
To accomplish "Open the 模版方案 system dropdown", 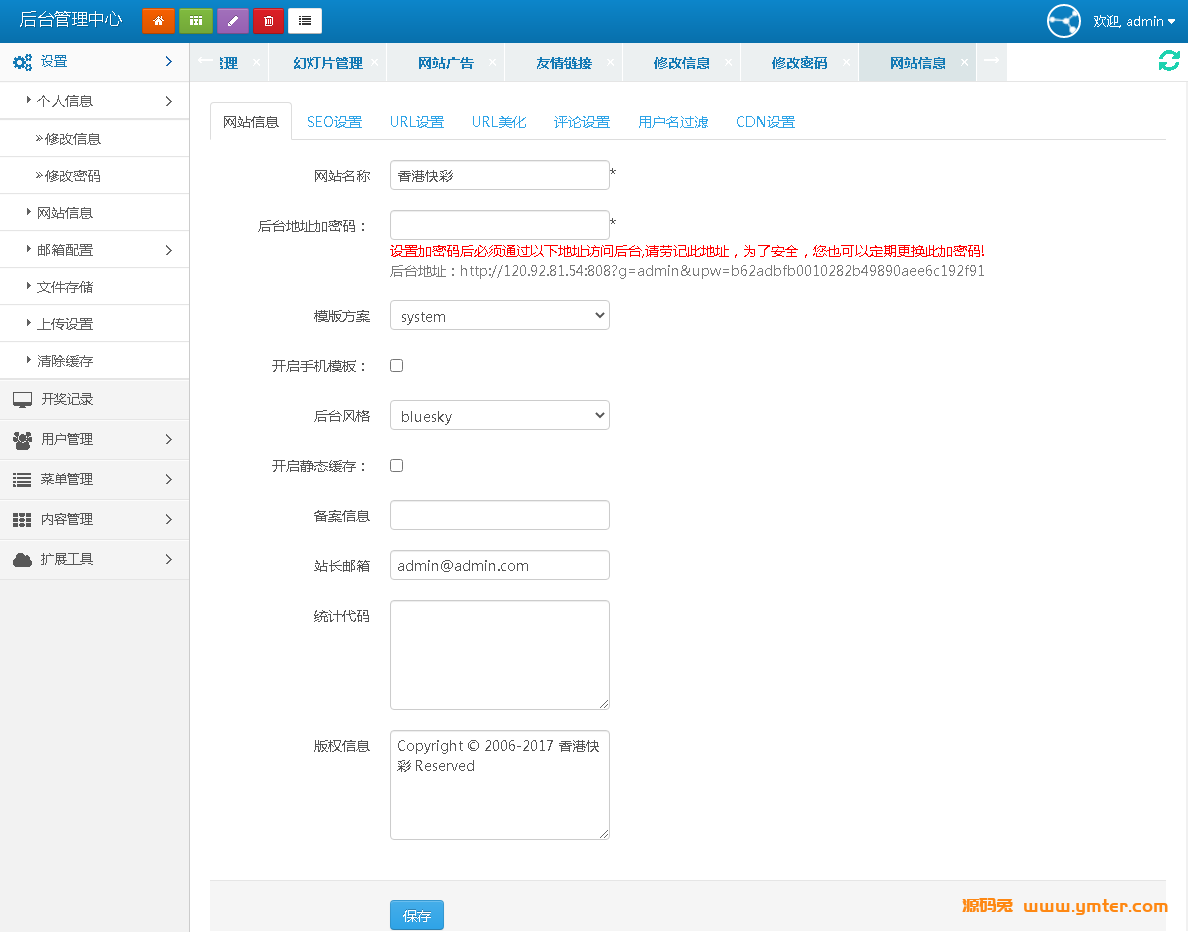I will (x=500, y=316).
